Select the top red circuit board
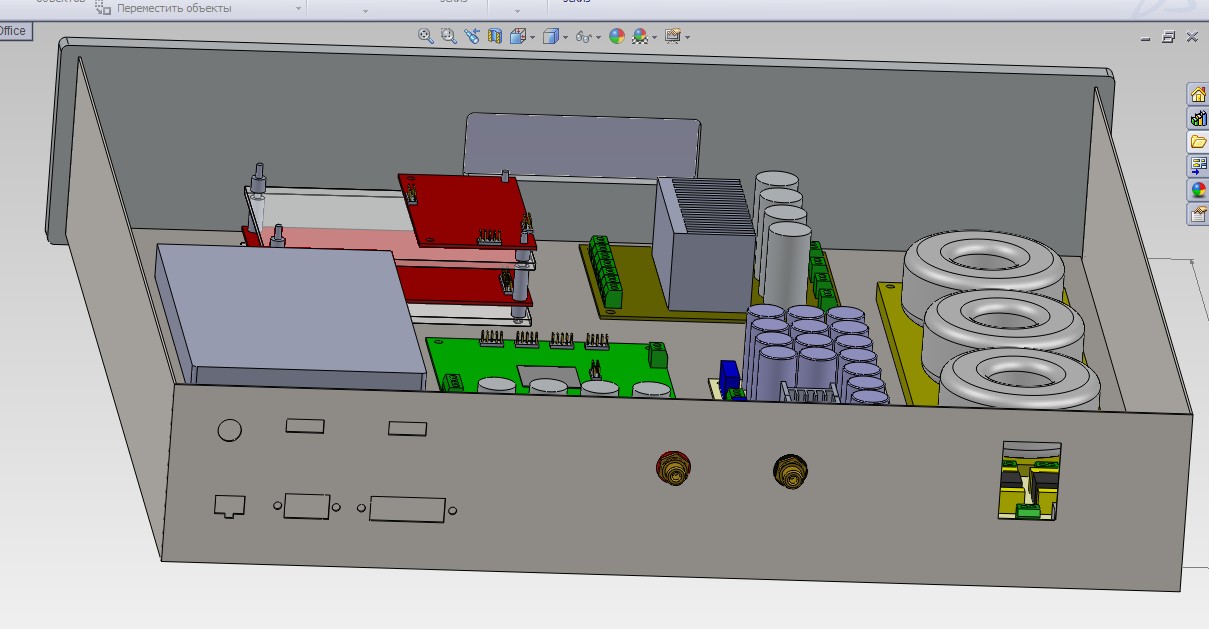 (x=466, y=209)
